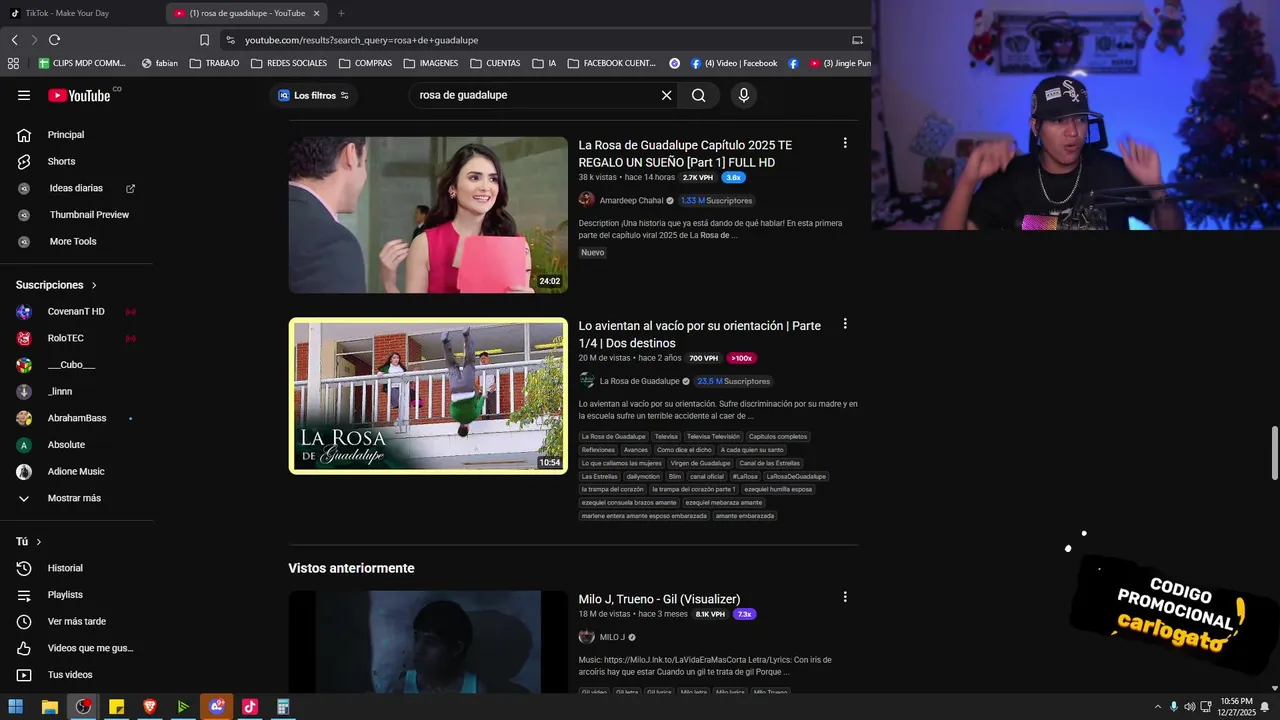This screenshot has height=720, width=1280.
Task: Open the Adione Music channel
Action: (x=76, y=471)
